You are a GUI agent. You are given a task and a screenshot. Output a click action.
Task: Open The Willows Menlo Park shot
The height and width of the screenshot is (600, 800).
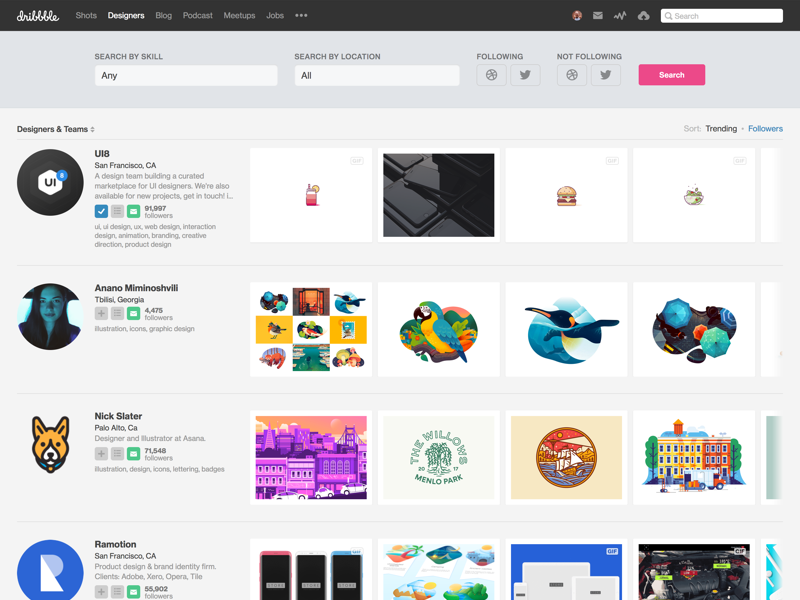[x=439, y=458]
